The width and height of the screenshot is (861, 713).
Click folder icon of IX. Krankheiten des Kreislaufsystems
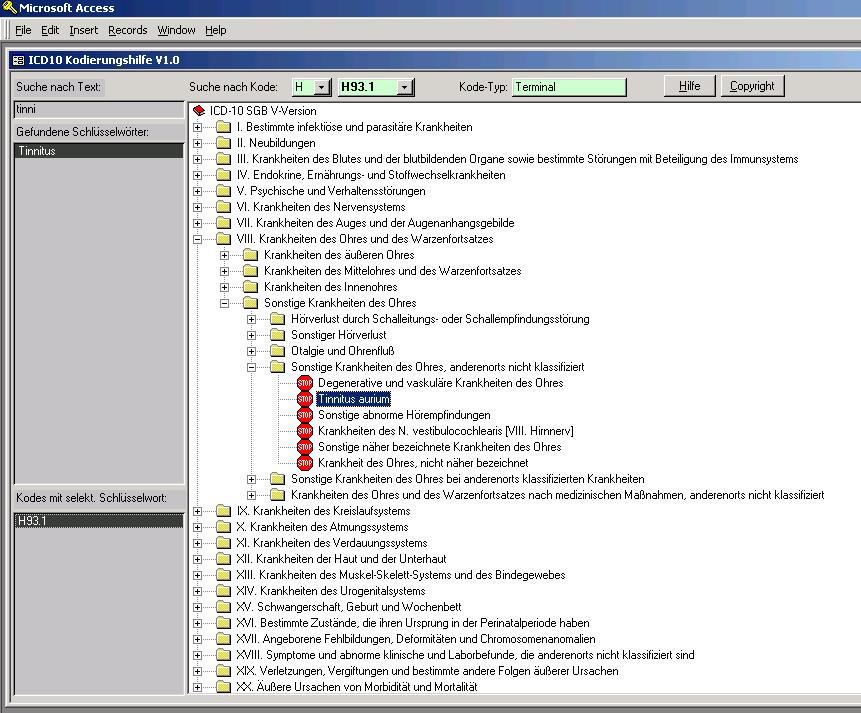pyautogui.click(x=223, y=511)
